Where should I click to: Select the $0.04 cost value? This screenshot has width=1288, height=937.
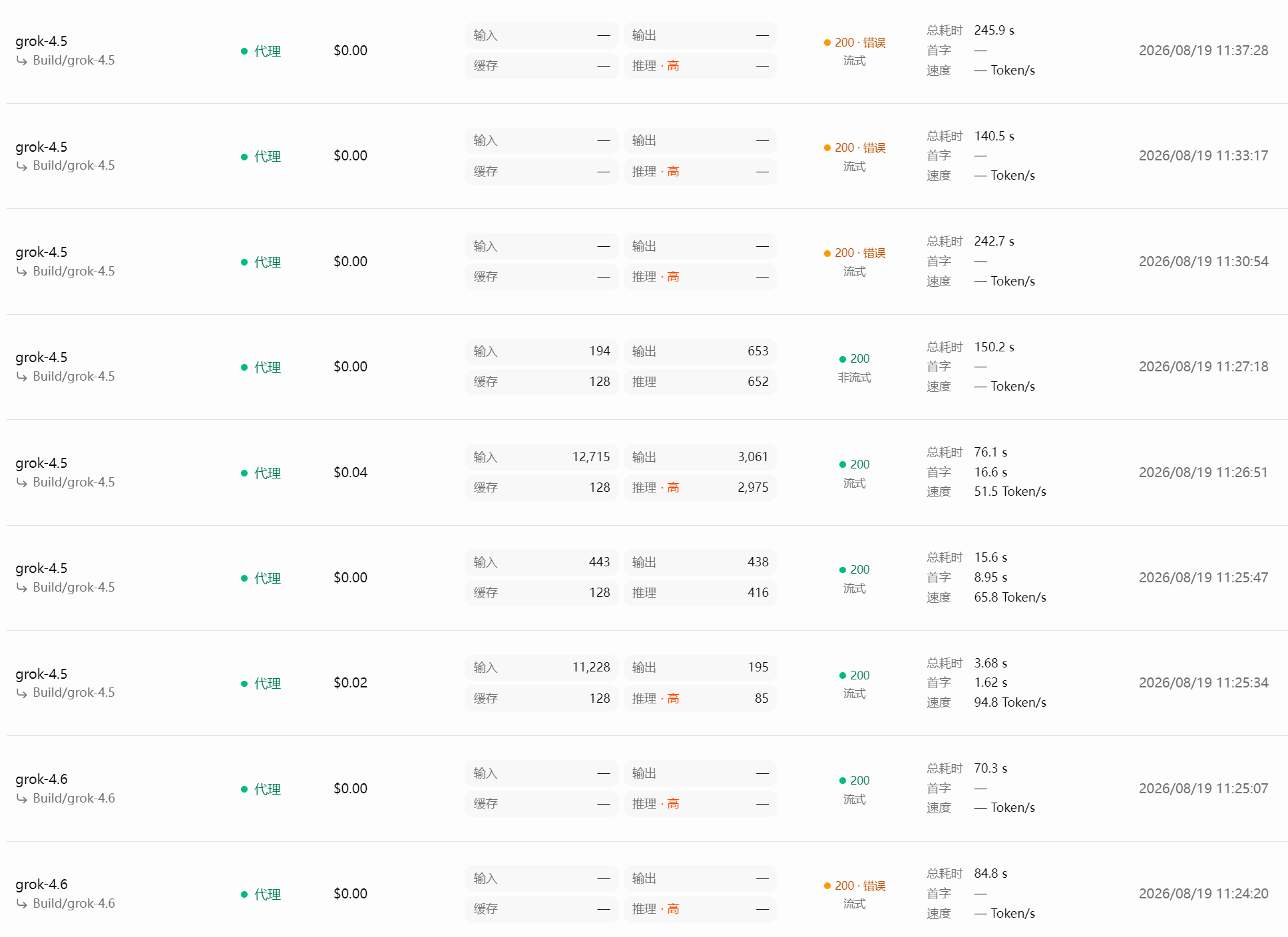[x=351, y=472]
